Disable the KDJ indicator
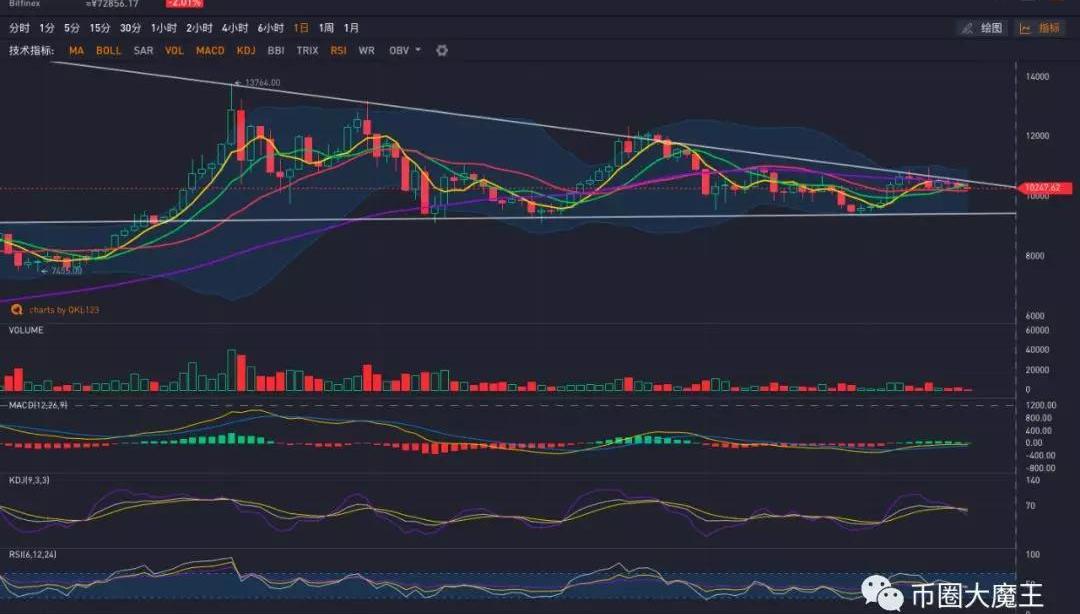The height and width of the screenshot is (614, 1080). 246,50
